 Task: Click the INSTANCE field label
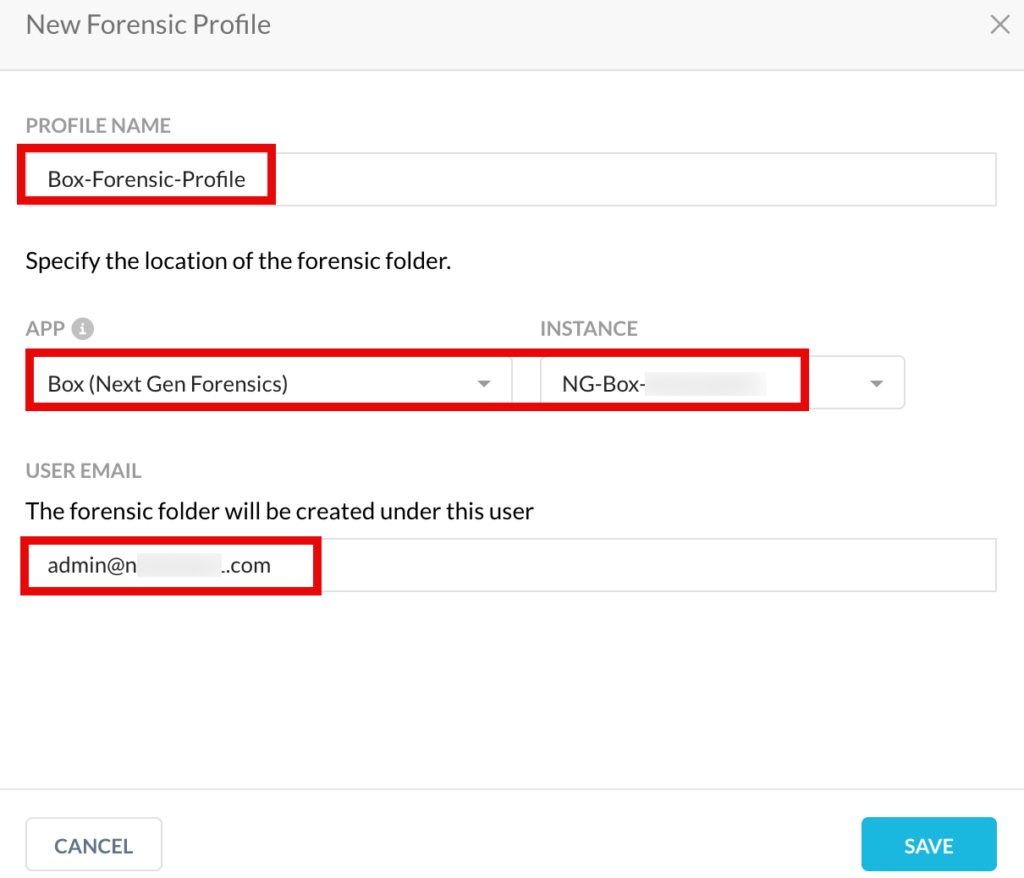click(589, 328)
